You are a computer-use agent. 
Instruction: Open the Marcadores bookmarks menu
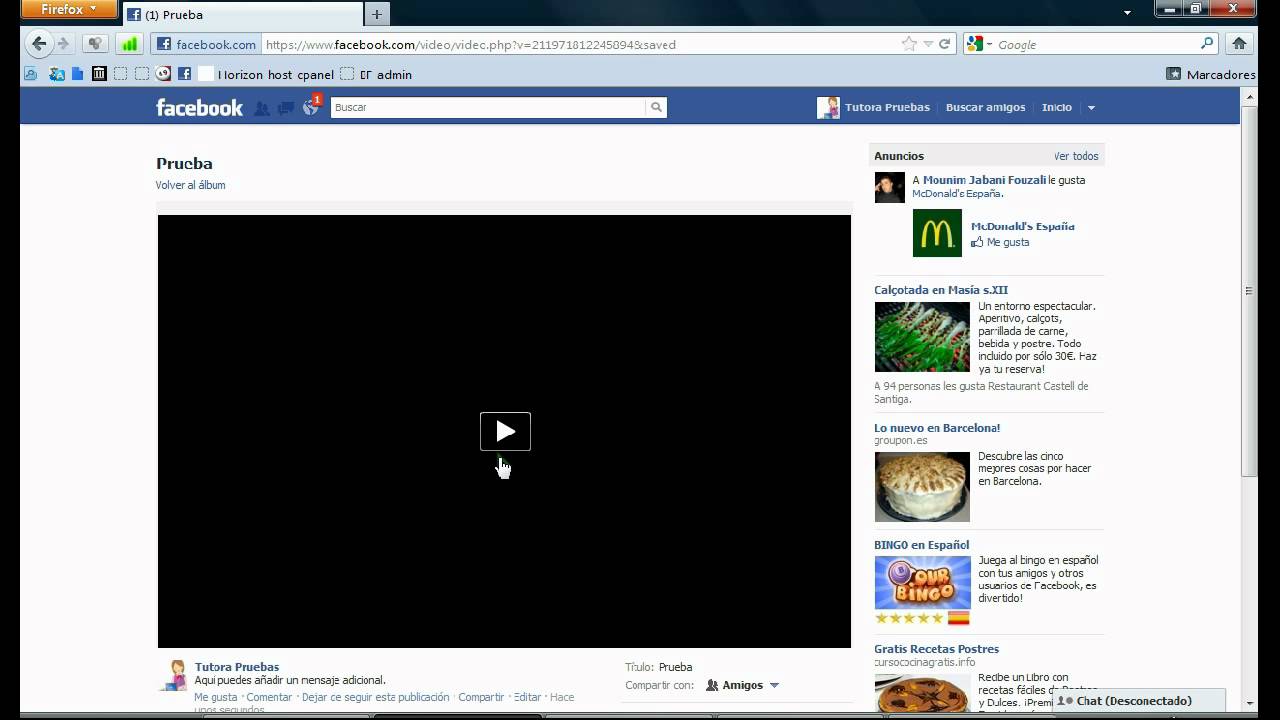[x=1210, y=74]
